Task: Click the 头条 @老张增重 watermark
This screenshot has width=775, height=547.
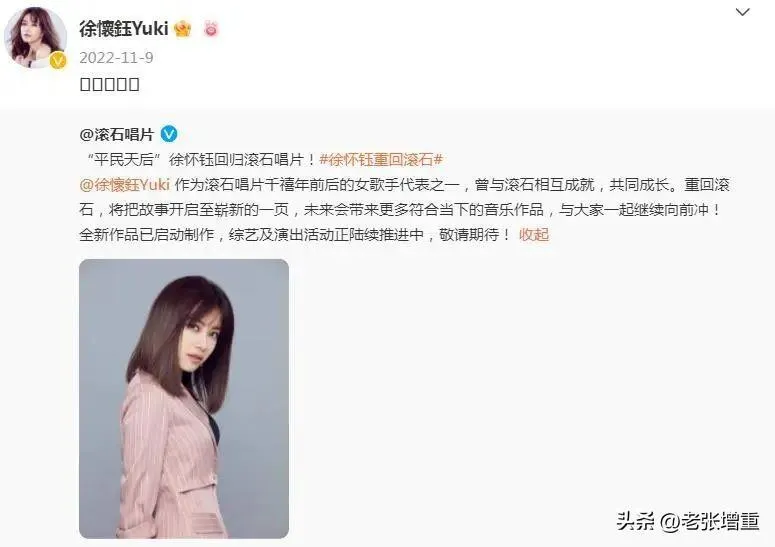Action: click(688, 521)
